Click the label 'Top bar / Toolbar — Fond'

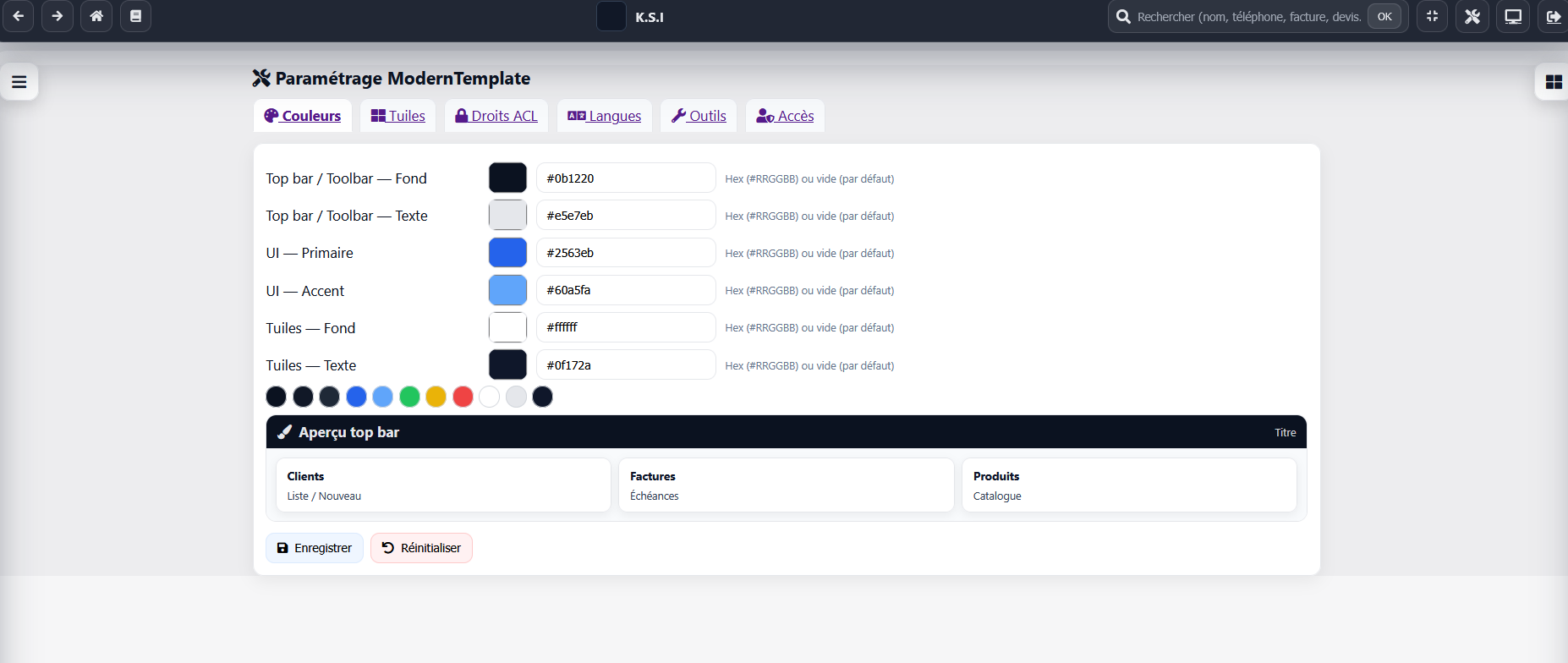[x=346, y=178]
